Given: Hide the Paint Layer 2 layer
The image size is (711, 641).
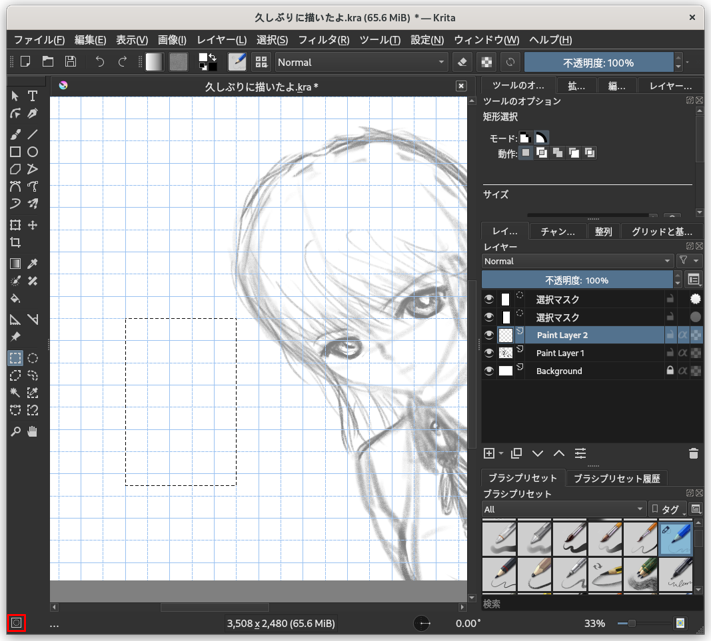Looking at the screenshot, I should [x=489, y=335].
